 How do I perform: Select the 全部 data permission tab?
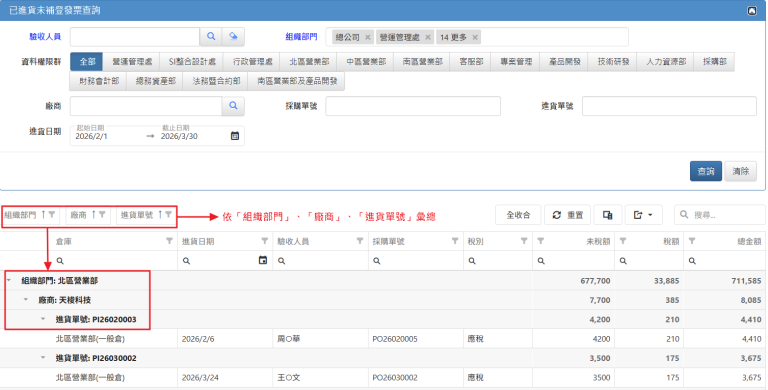pos(87,62)
